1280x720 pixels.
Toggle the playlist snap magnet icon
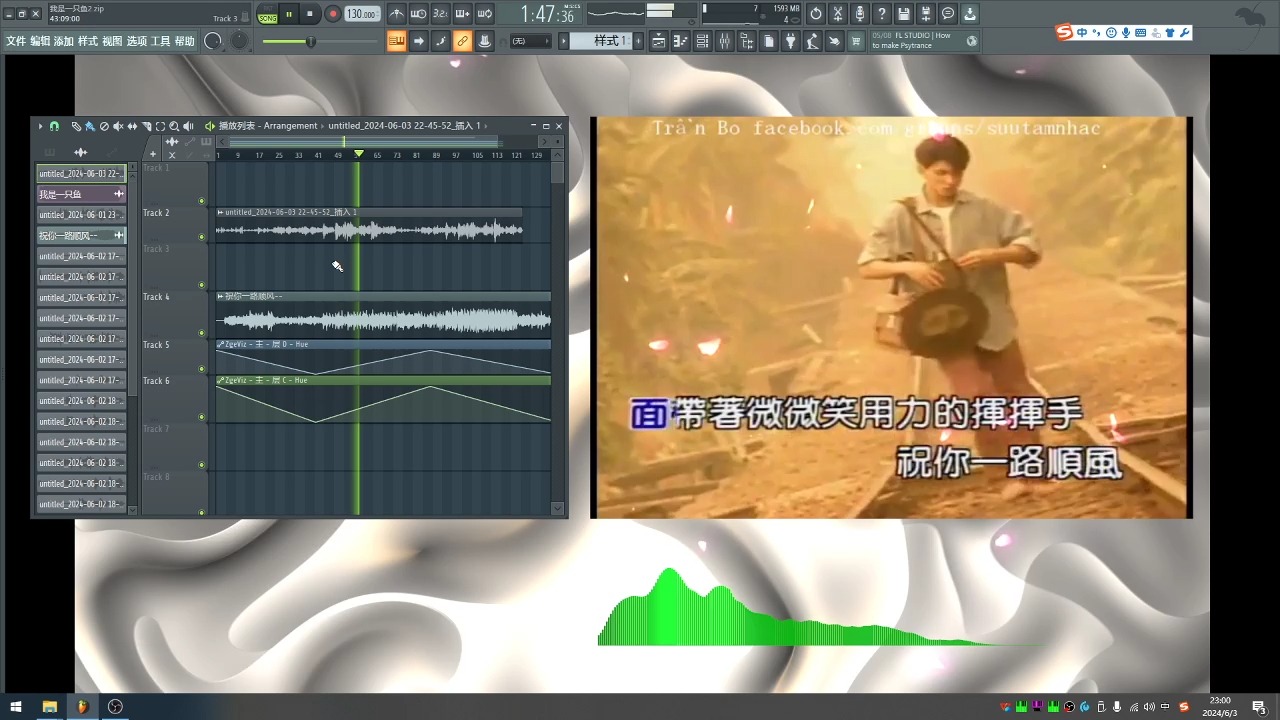(x=54, y=126)
